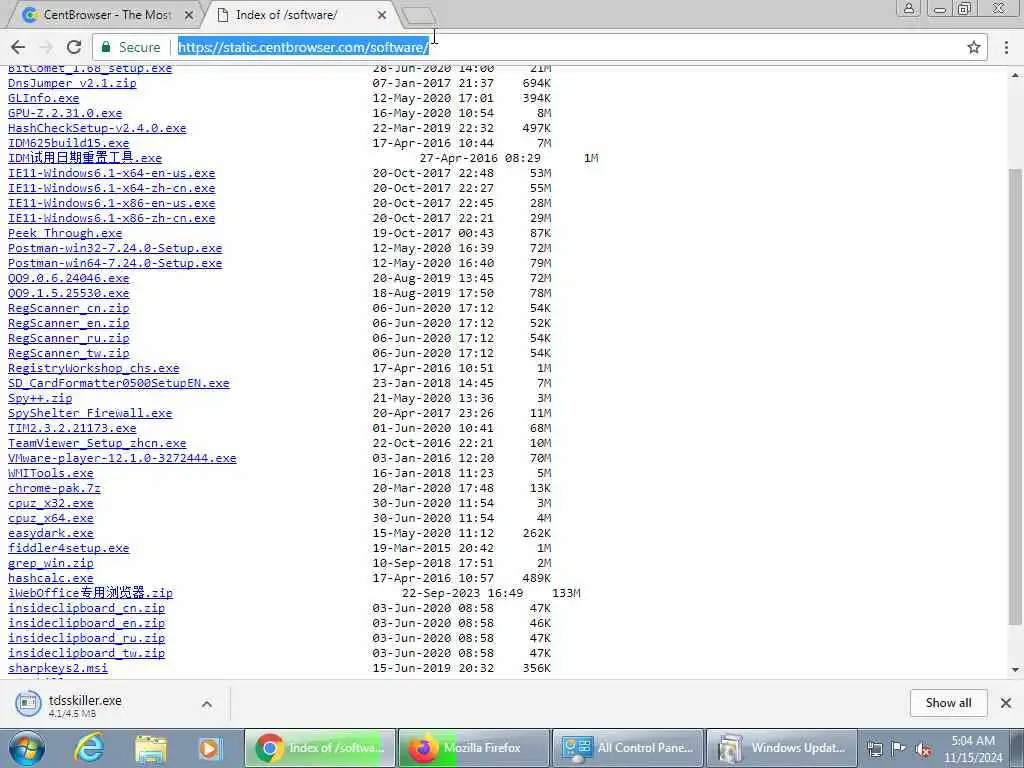Click the vertical scrollbar thumb
1024x768 pixels.
[1015, 396]
